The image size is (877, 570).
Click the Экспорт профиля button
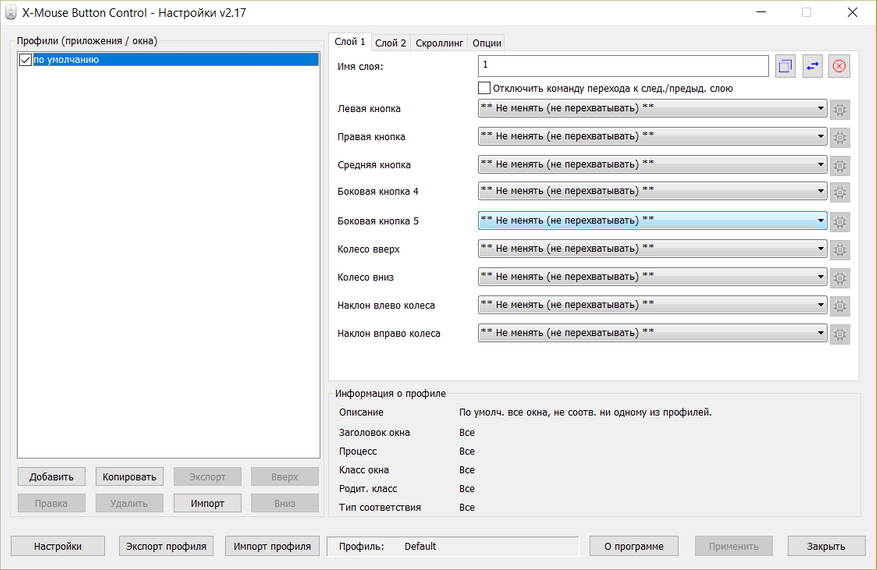pyautogui.click(x=166, y=546)
